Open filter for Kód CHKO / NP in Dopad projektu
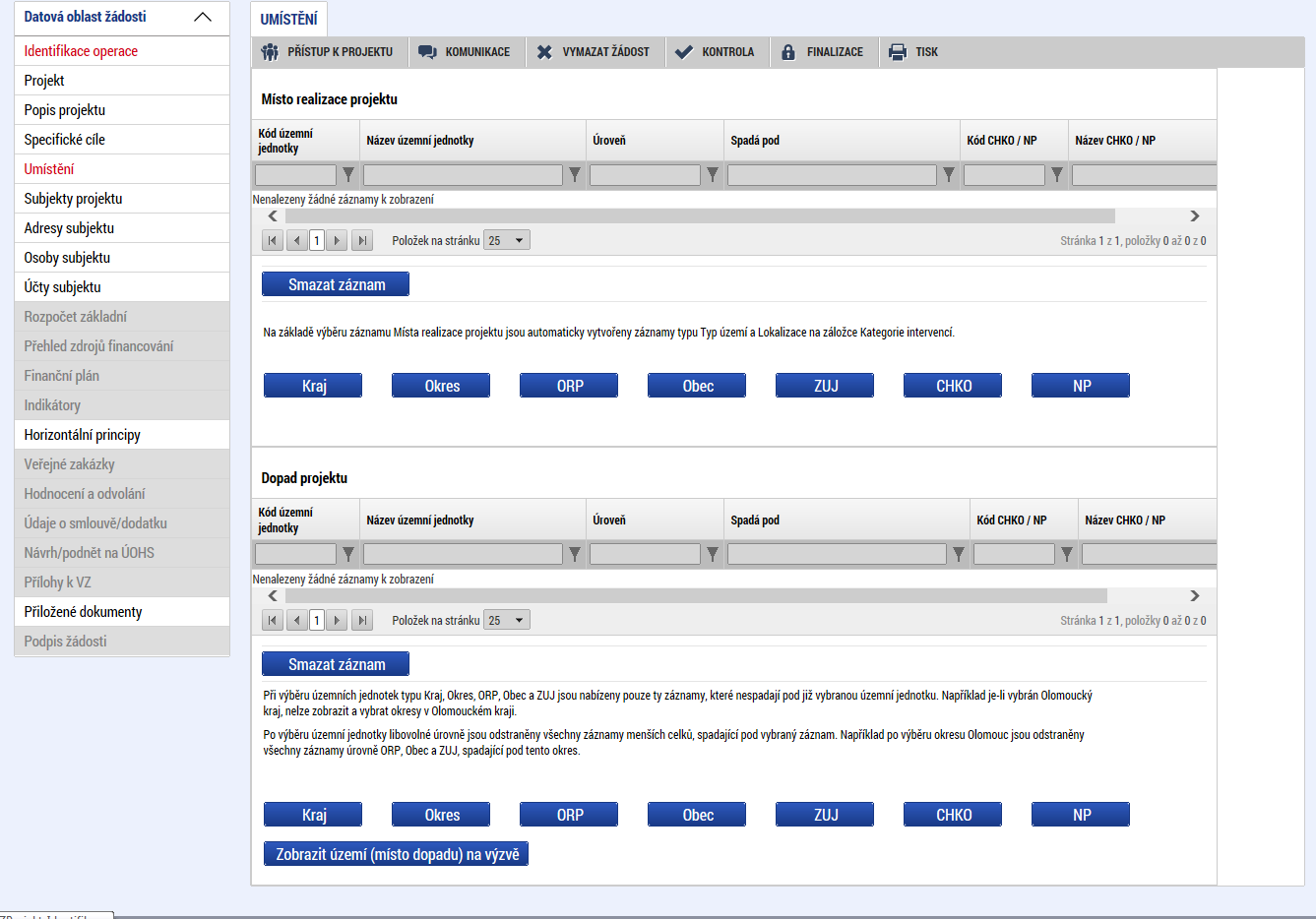 [x=1067, y=555]
